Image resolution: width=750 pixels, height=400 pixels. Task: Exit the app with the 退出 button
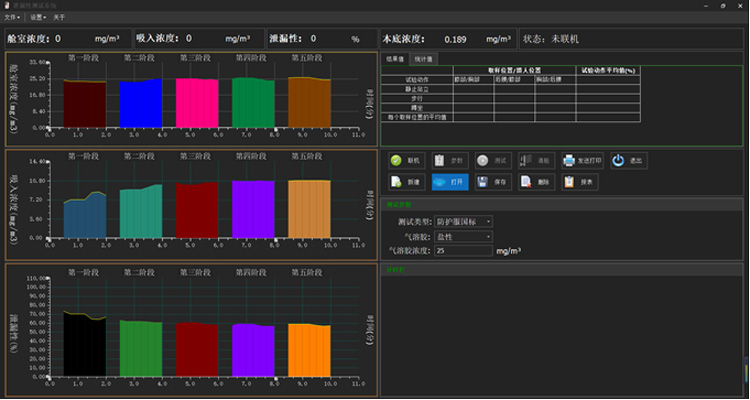click(x=630, y=161)
